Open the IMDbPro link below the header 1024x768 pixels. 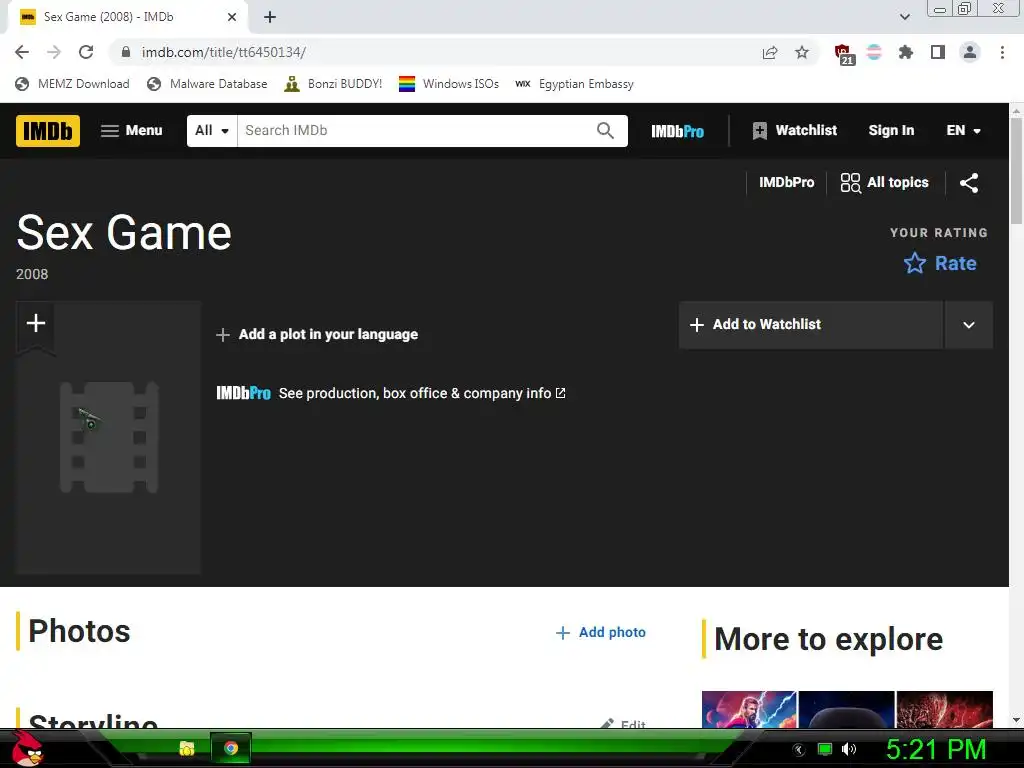(786, 183)
